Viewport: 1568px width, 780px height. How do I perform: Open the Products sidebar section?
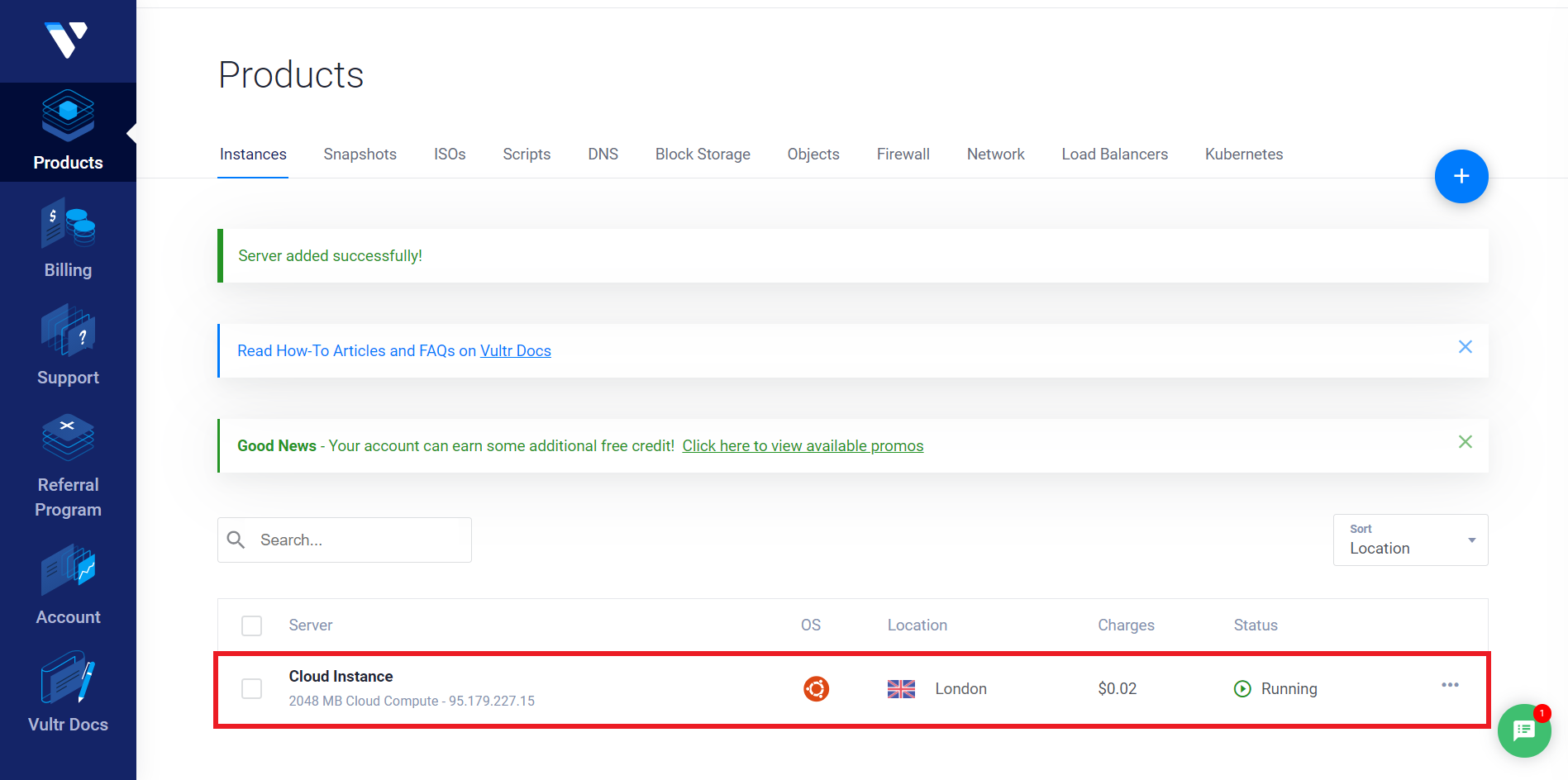68,132
